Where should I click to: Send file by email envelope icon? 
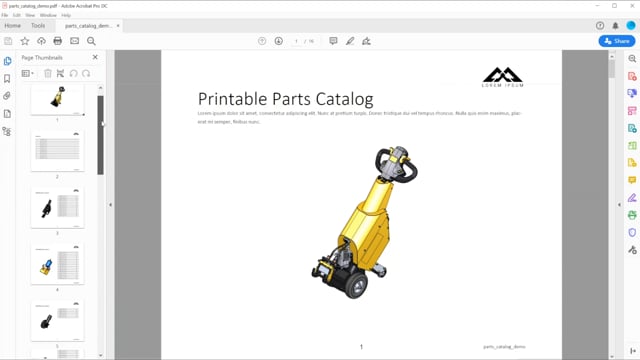(74, 41)
